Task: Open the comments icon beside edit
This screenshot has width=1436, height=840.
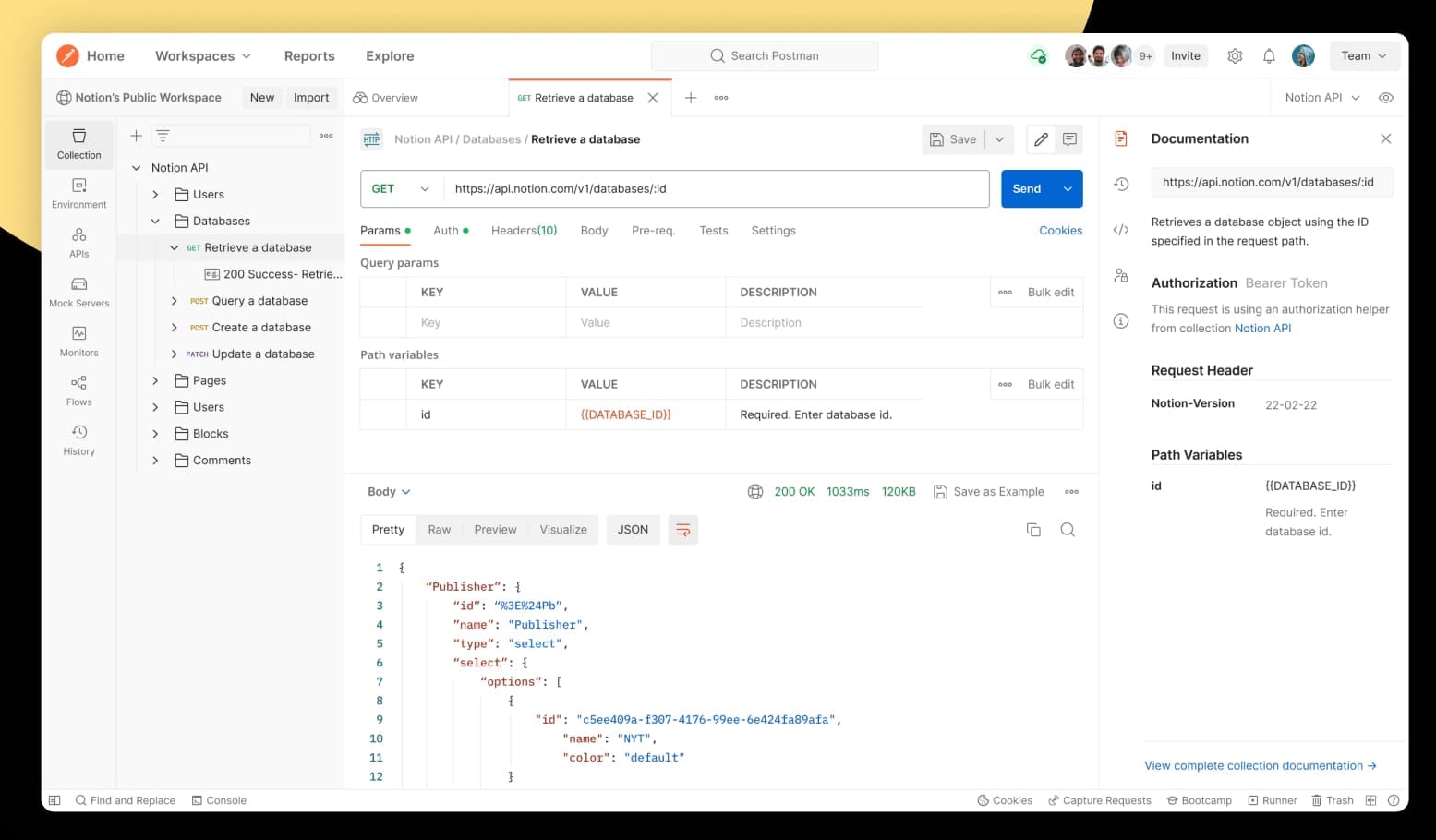Action: click(1069, 139)
